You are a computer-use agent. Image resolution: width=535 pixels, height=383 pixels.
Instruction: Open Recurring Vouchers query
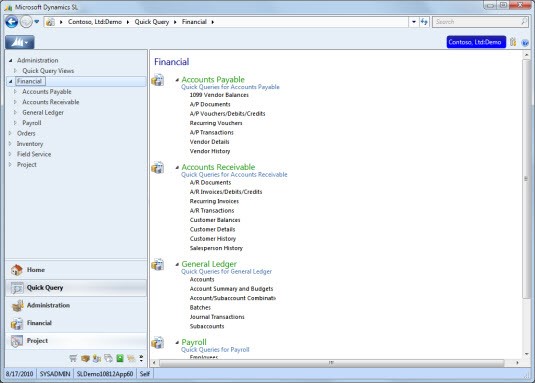[x=216, y=123]
